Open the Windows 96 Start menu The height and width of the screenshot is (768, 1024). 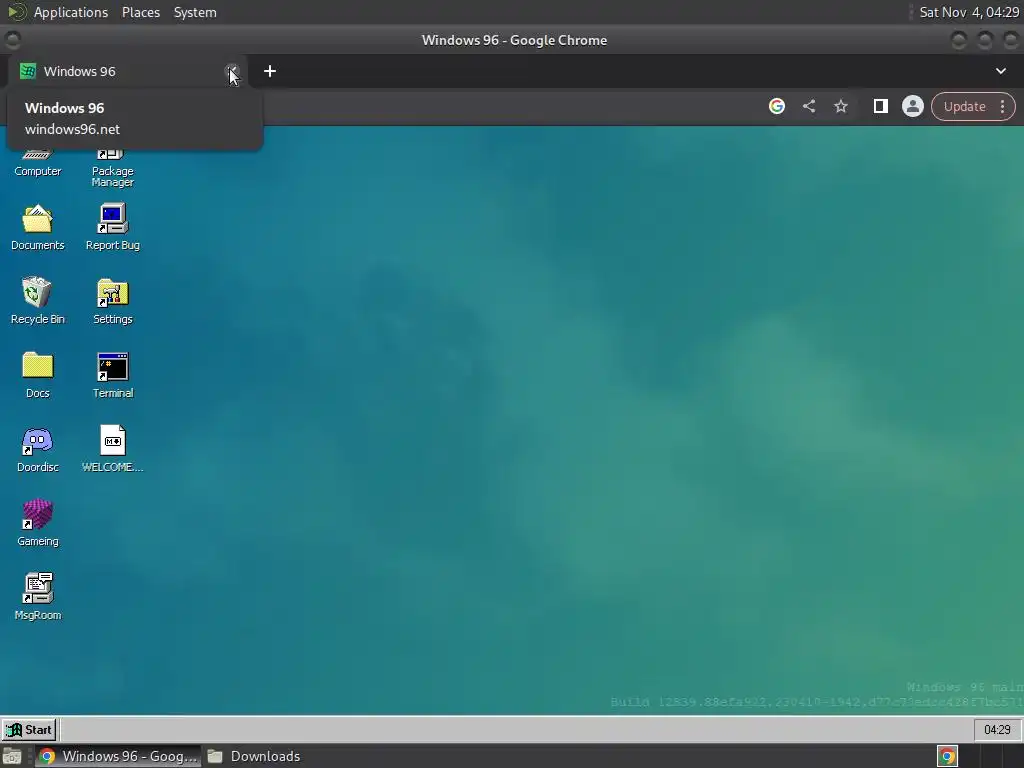(29, 729)
